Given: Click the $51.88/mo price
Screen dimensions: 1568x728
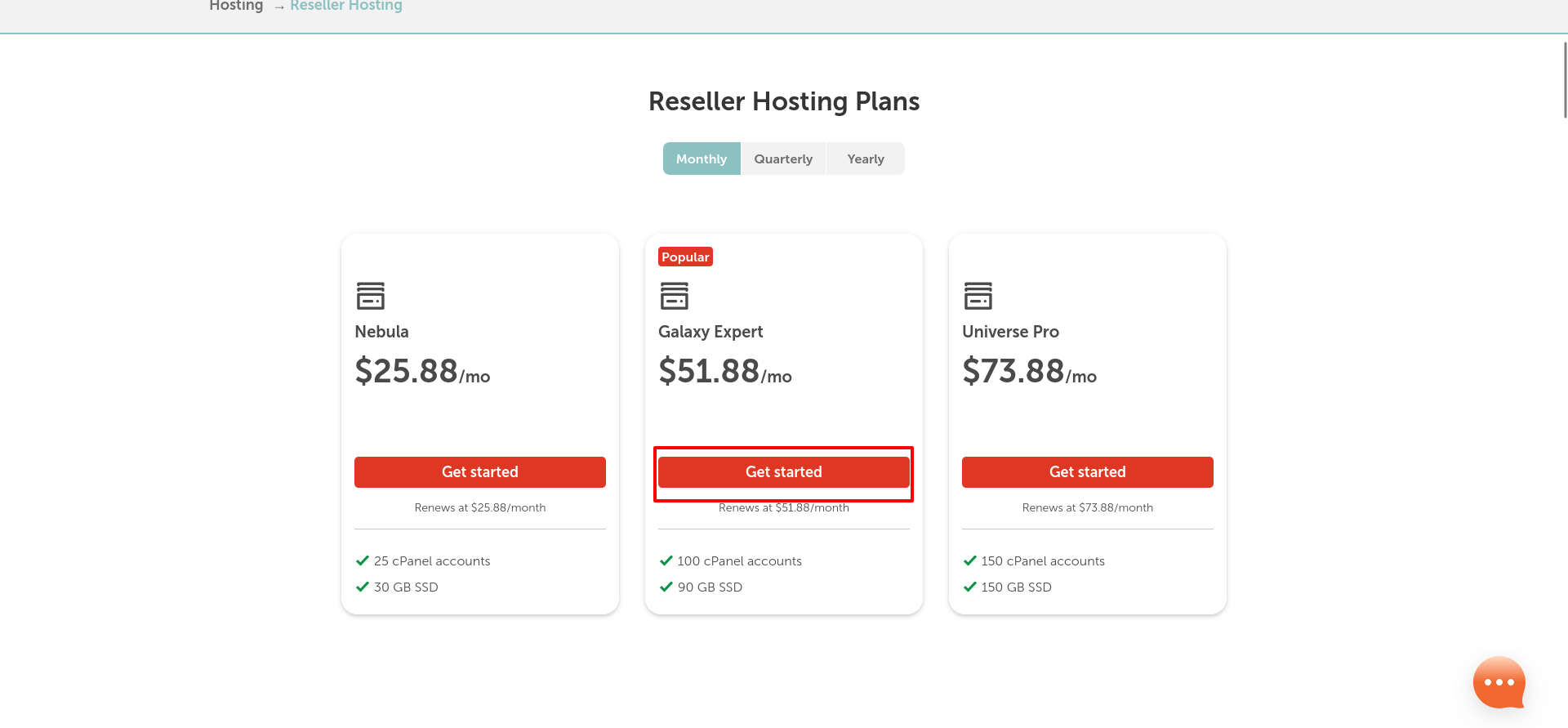Looking at the screenshot, I should point(725,371).
